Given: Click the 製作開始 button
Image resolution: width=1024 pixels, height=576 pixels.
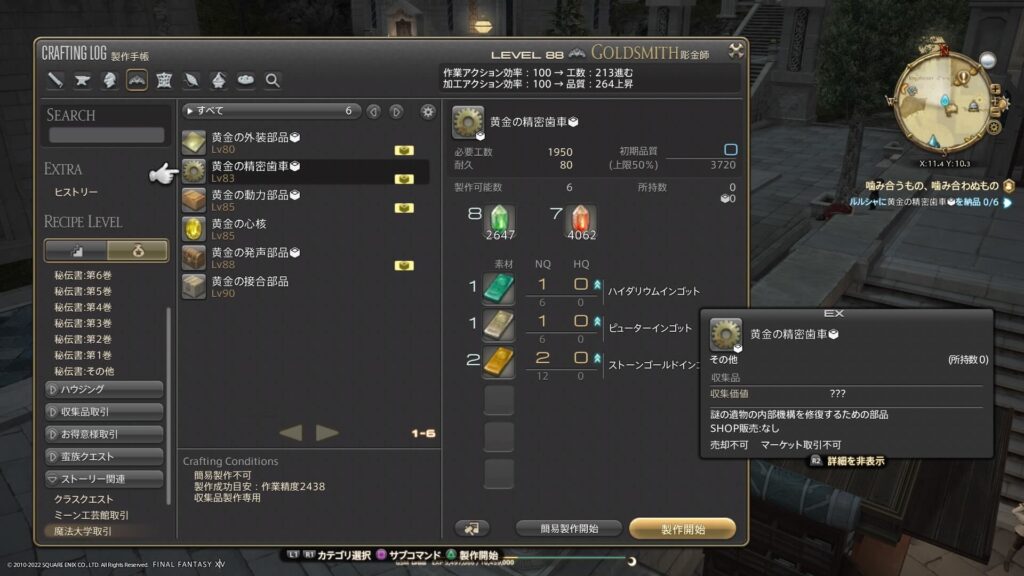Looking at the screenshot, I should (x=682, y=528).
